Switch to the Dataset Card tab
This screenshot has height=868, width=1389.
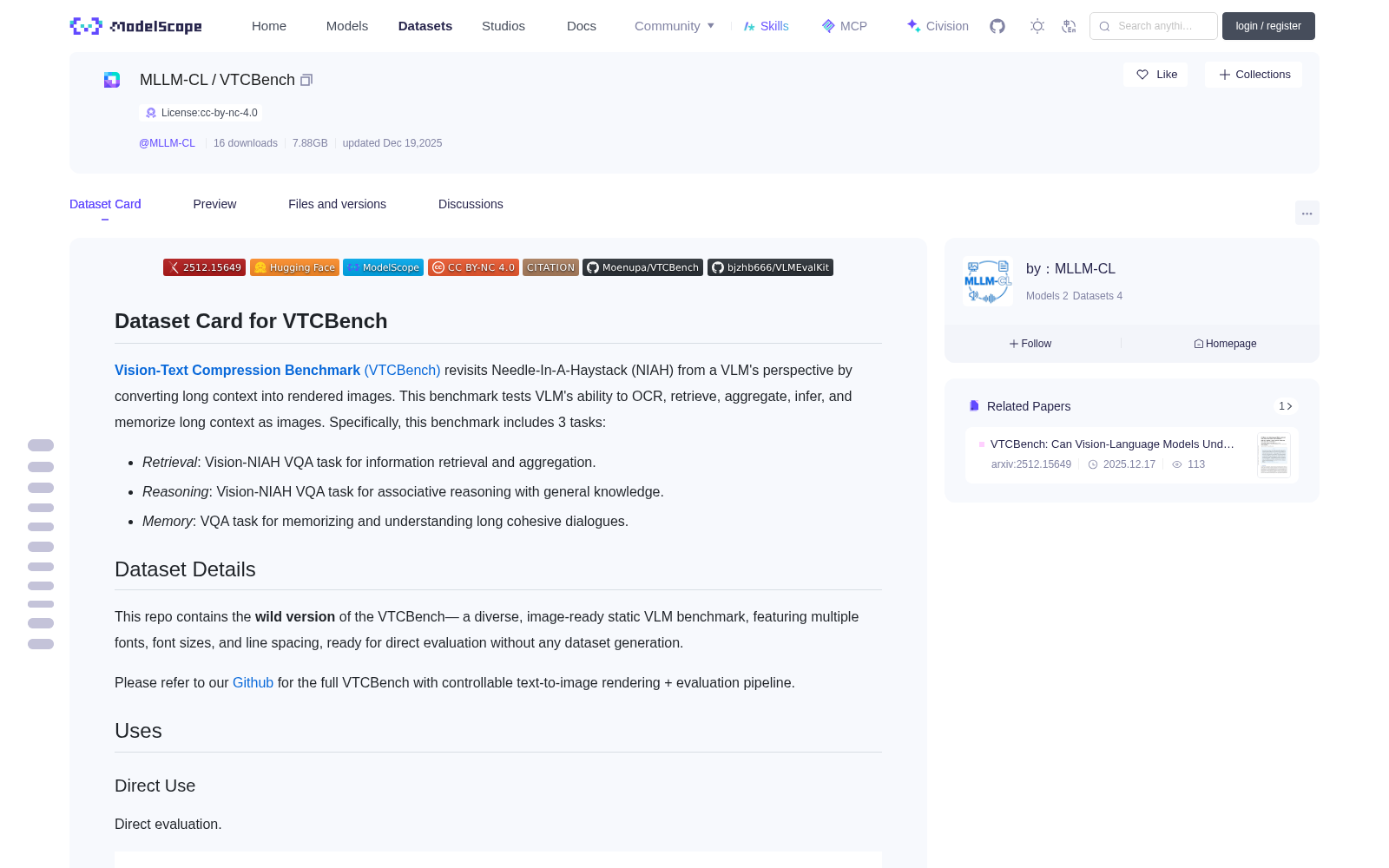[105, 204]
